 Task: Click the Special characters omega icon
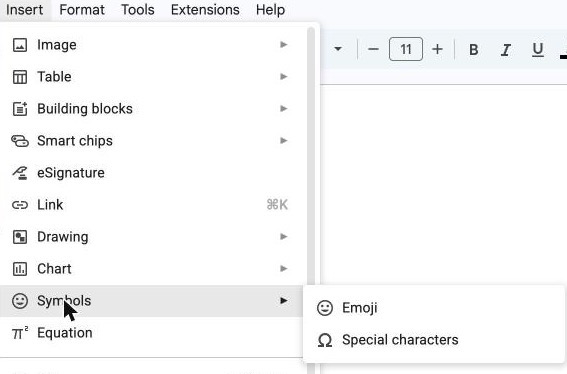click(325, 340)
